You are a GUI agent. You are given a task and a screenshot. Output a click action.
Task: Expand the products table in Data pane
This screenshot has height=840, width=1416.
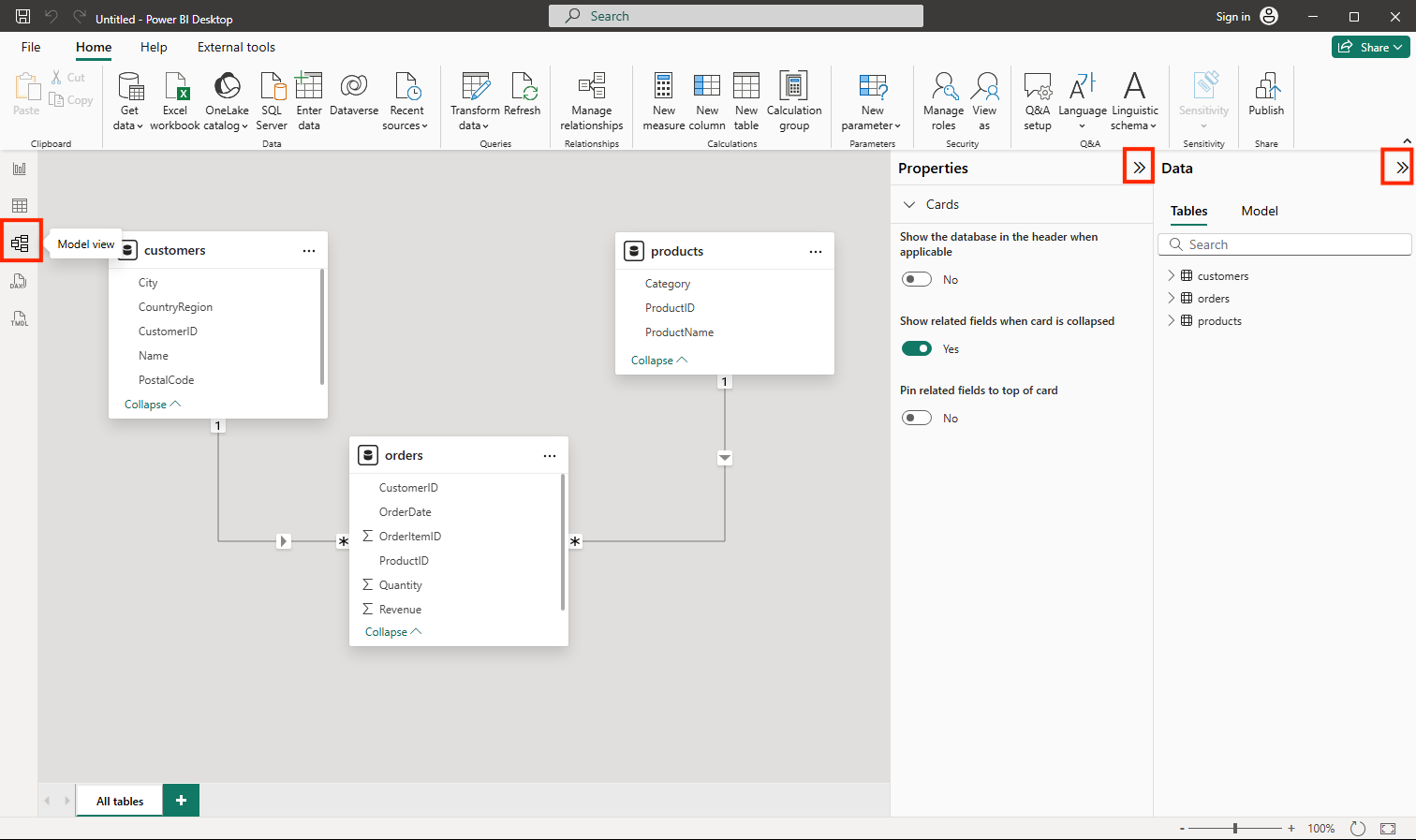(x=1172, y=320)
